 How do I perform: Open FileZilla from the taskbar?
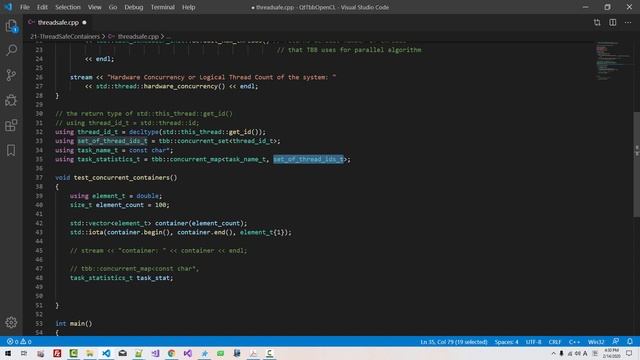point(57,353)
